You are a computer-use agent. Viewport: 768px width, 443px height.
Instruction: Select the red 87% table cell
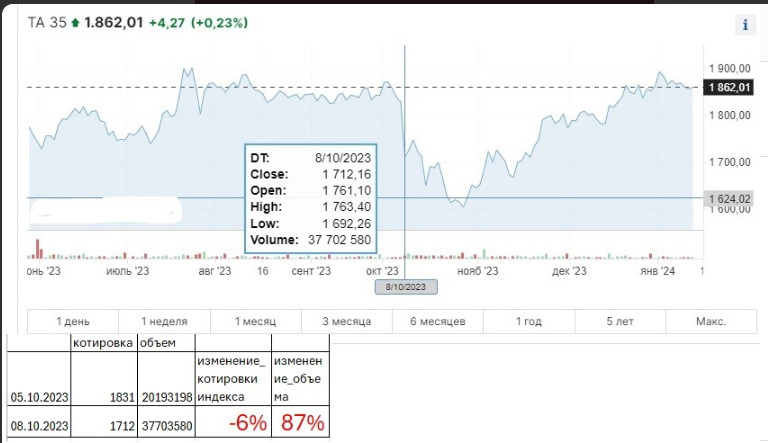point(301,423)
